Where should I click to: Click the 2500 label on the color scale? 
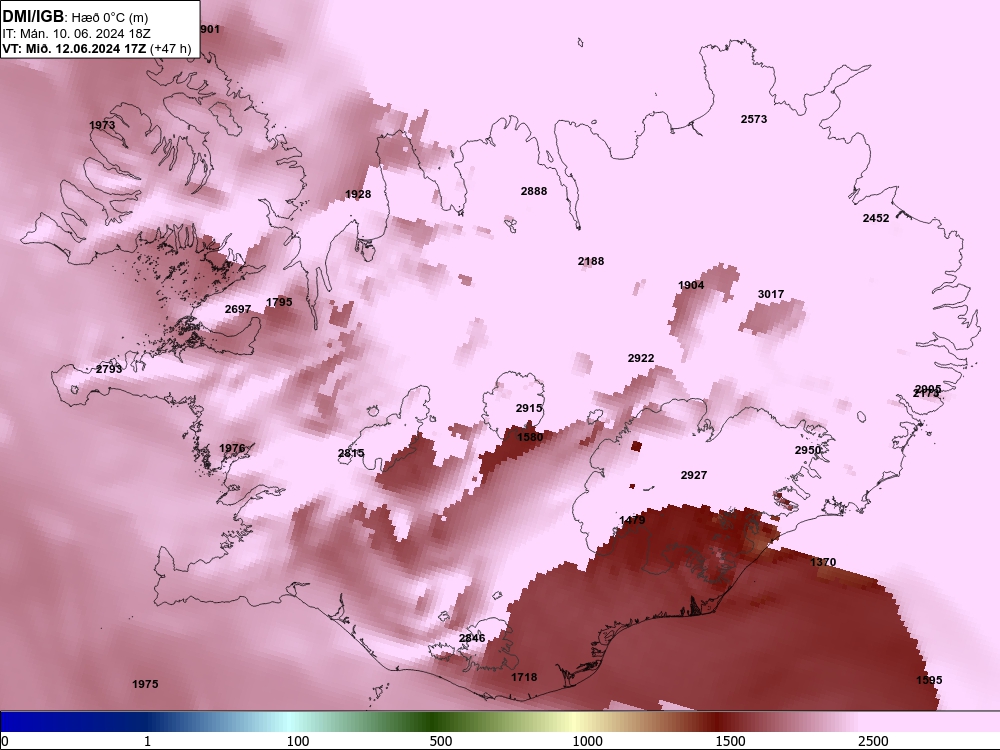873,741
